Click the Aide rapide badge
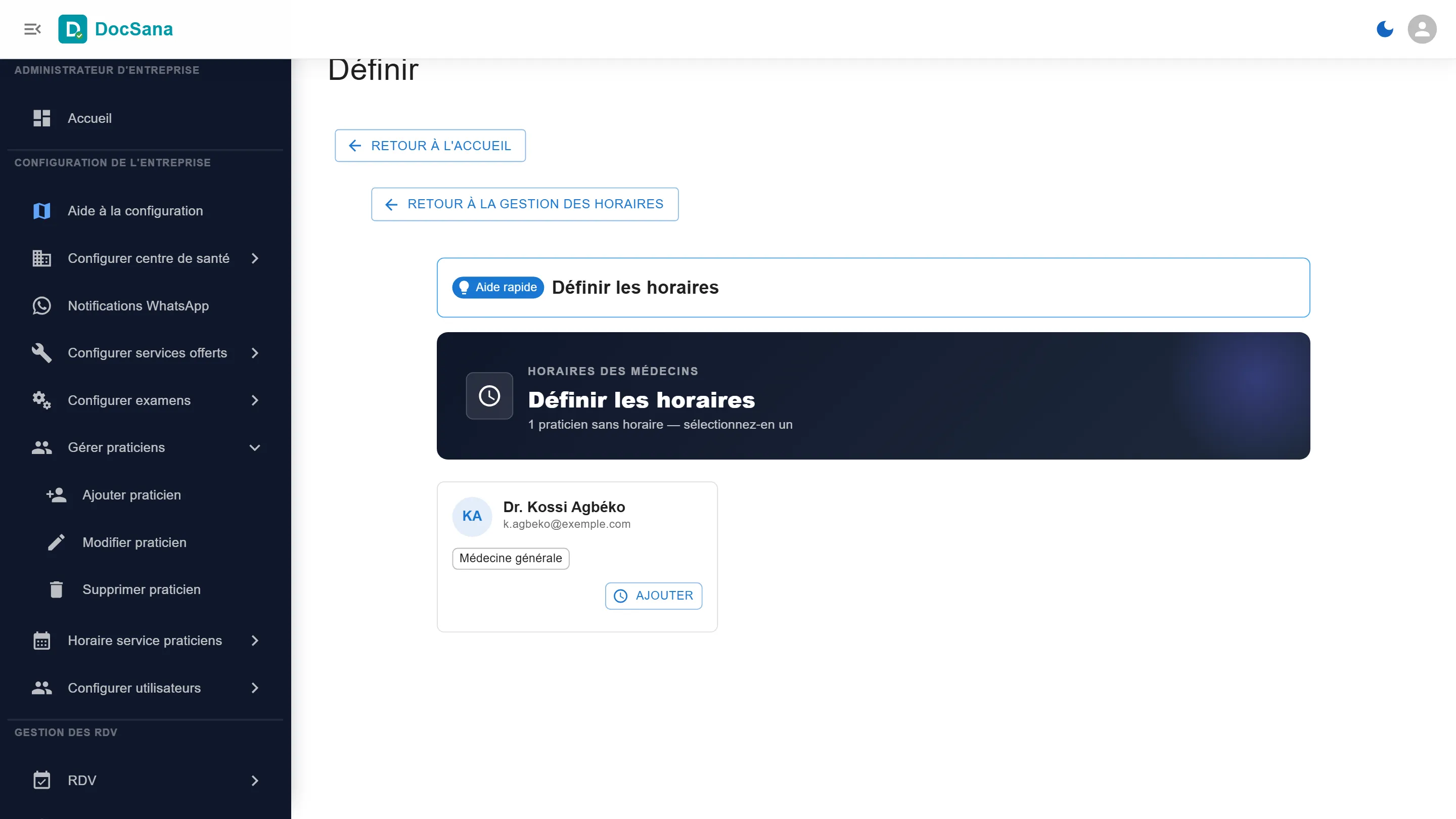The image size is (1456, 819). (498, 287)
